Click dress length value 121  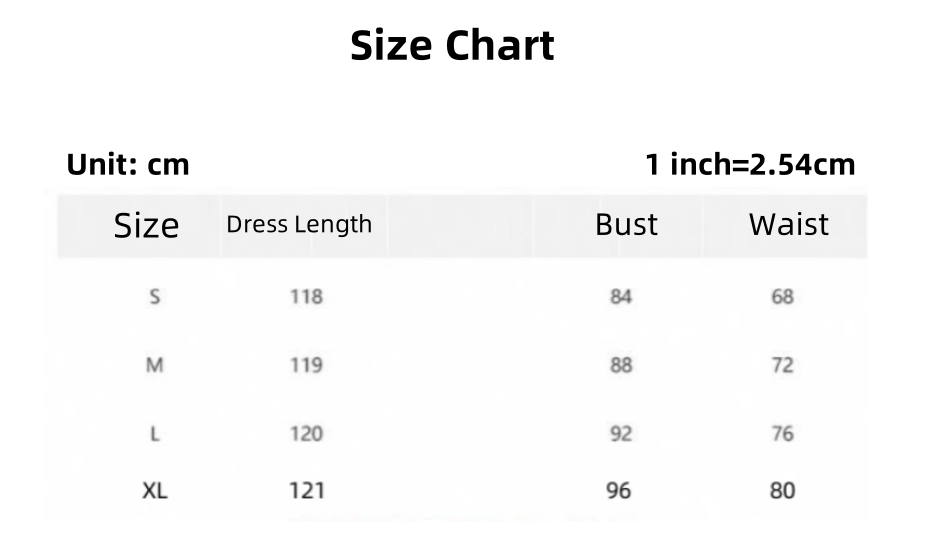click(x=306, y=491)
